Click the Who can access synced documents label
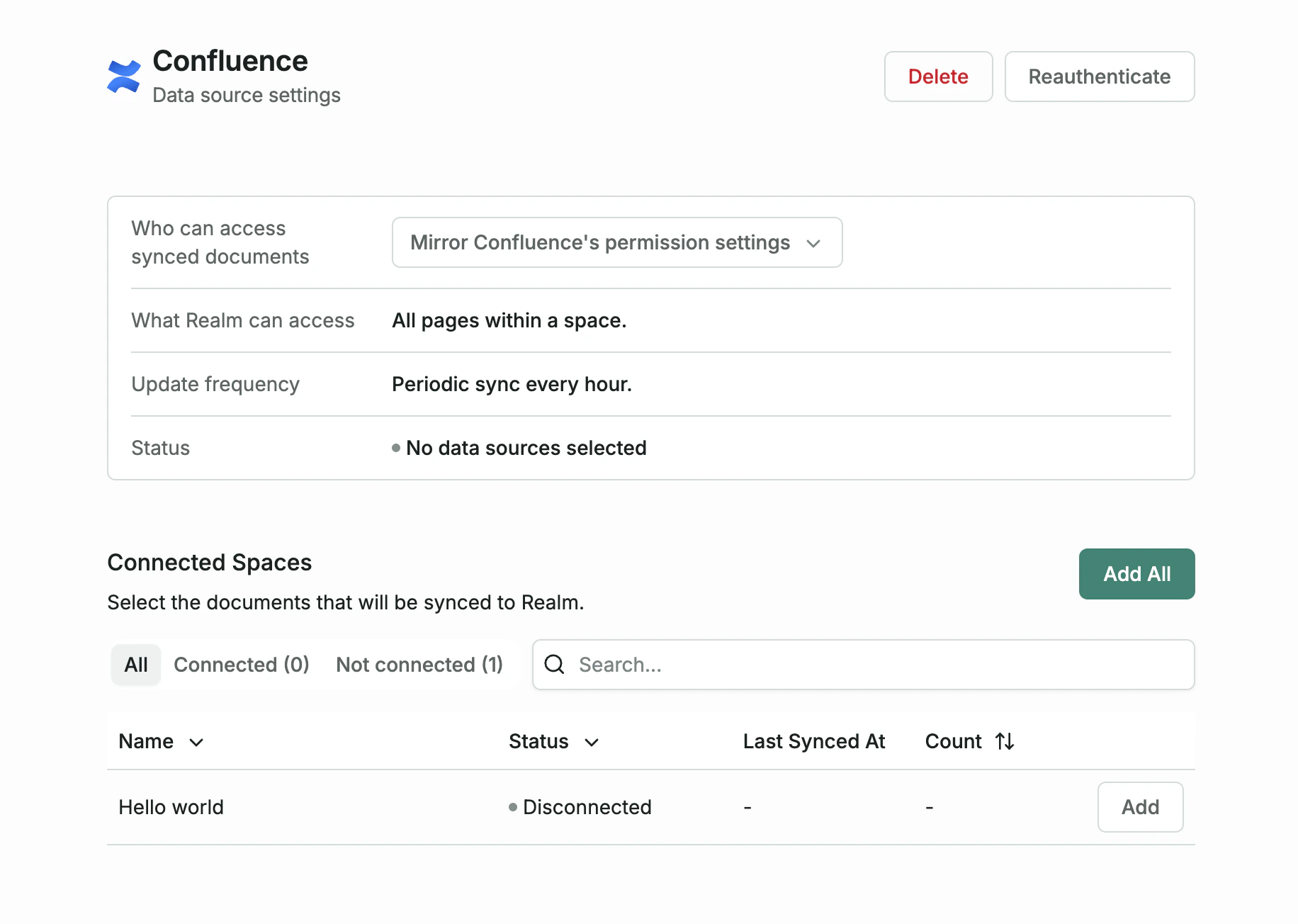Screen dimensions: 1298x924 click(220, 242)
